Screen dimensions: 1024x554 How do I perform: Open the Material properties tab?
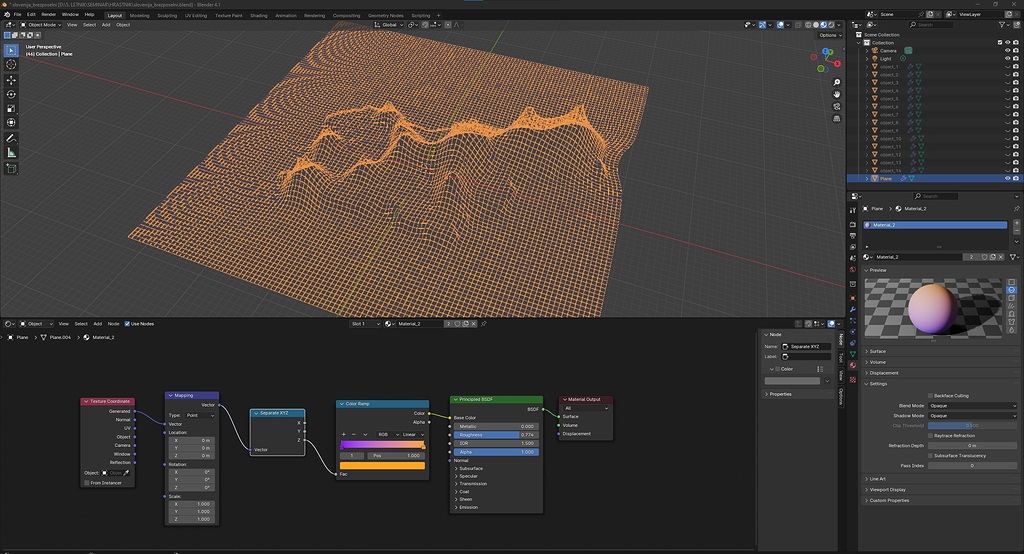point(853,366)
